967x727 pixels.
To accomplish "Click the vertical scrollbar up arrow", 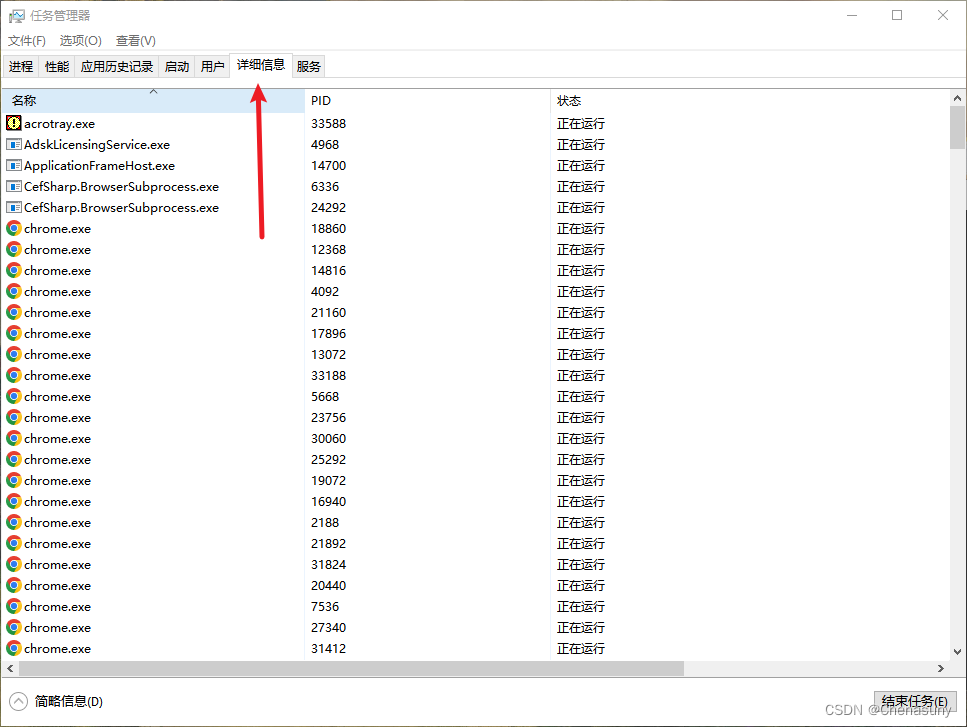I will (x=957, y=97).
